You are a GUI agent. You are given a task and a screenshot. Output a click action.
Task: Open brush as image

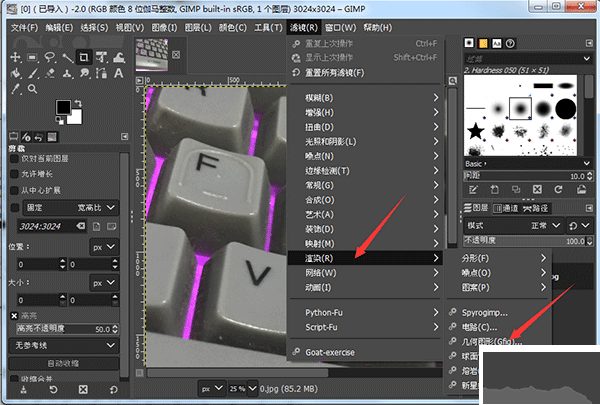coord(581,189)
